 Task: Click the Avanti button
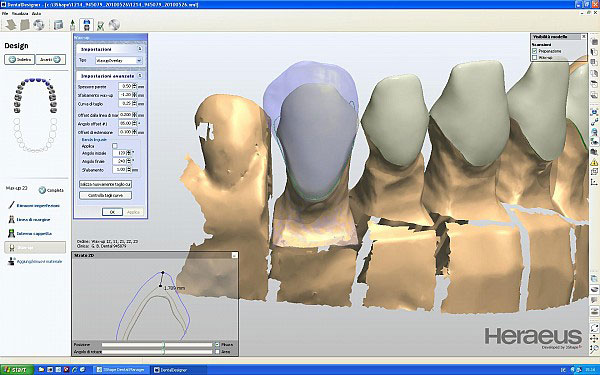tap(51, 59)
